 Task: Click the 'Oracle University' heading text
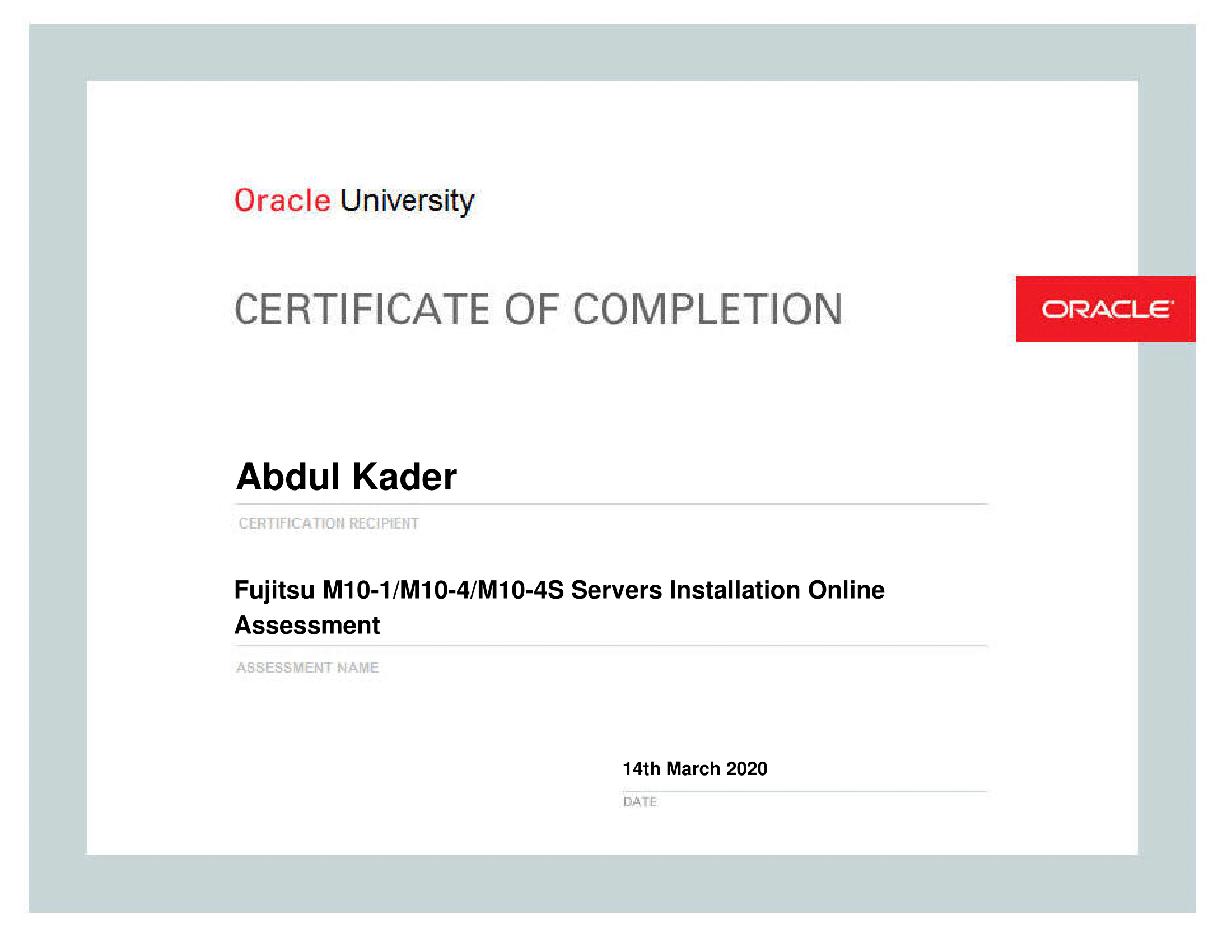click(354, 202)
